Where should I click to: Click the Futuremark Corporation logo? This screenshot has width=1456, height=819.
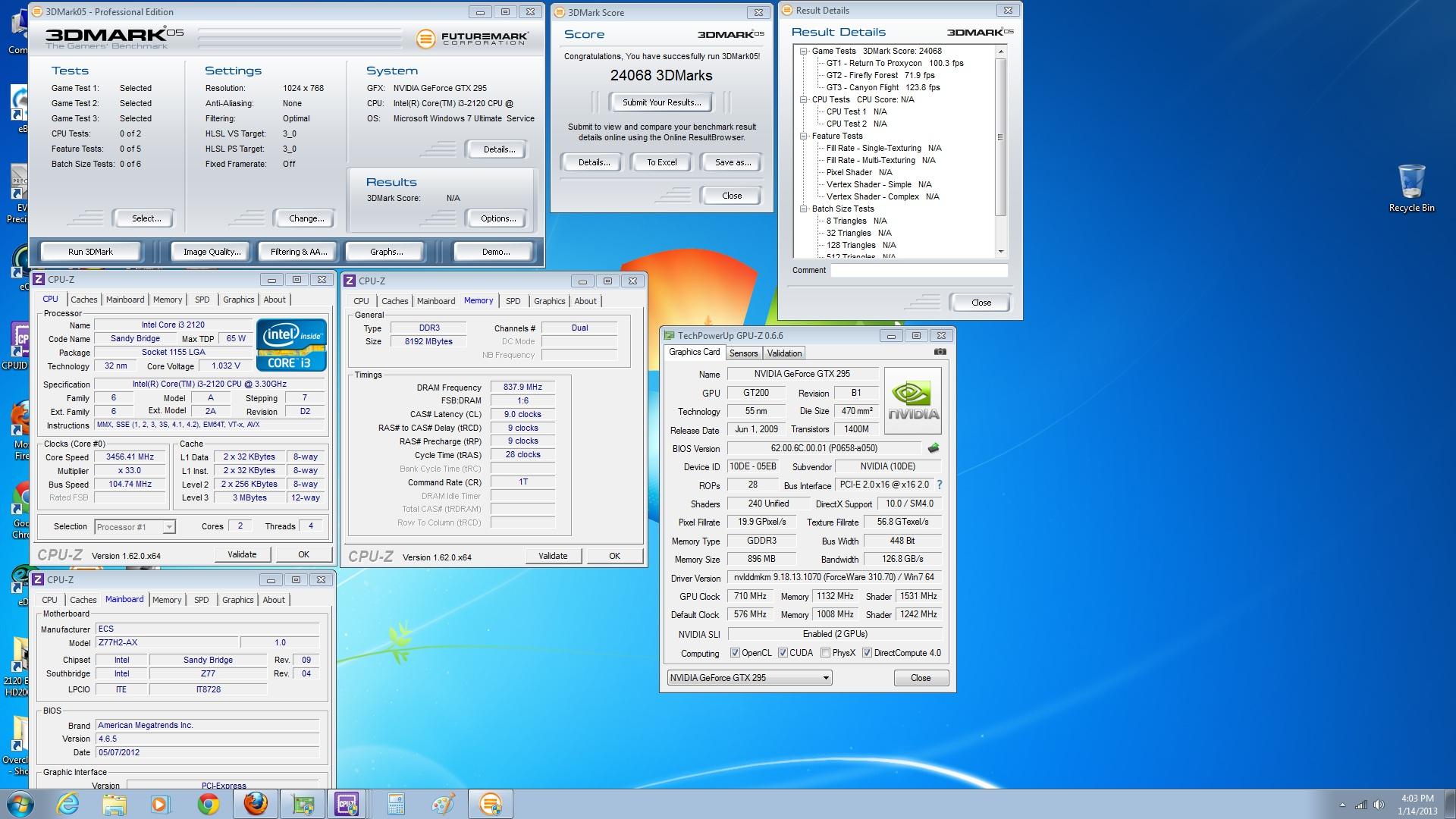point(472,38)
